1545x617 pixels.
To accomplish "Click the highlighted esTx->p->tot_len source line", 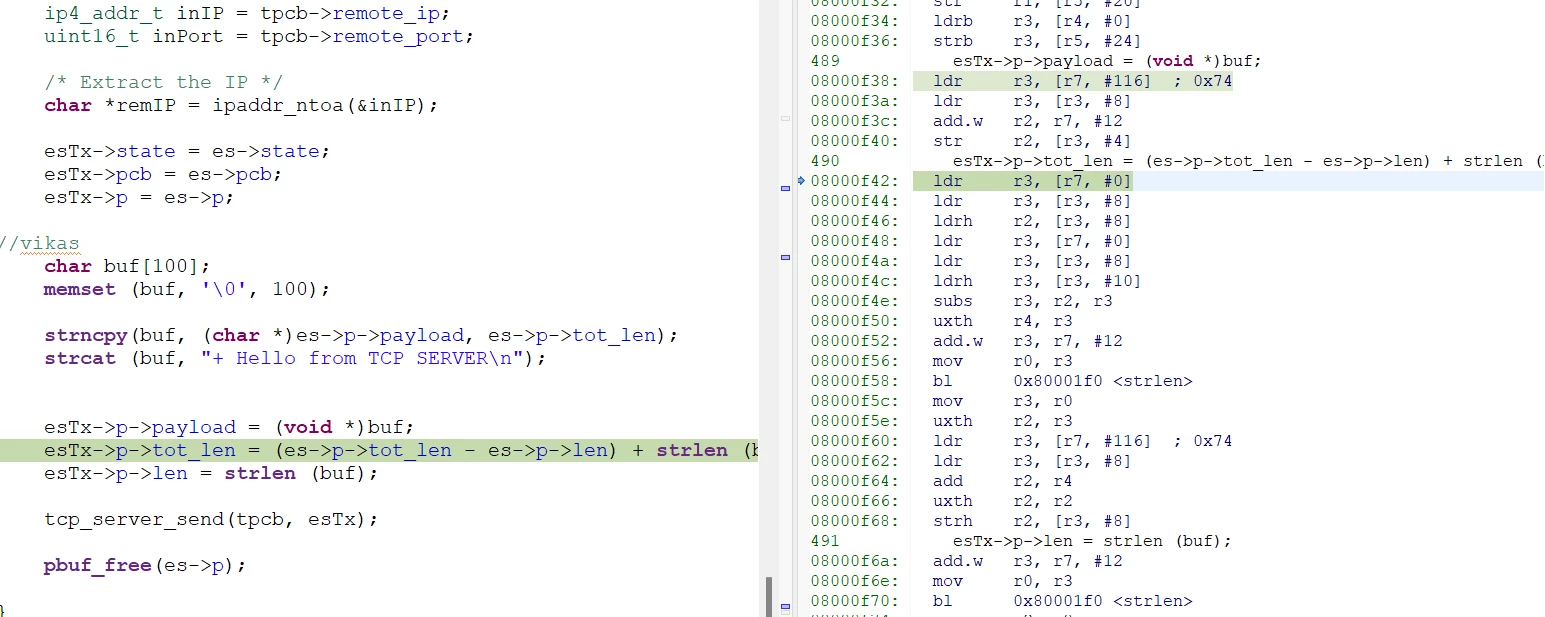I will [x=378, y=451].
